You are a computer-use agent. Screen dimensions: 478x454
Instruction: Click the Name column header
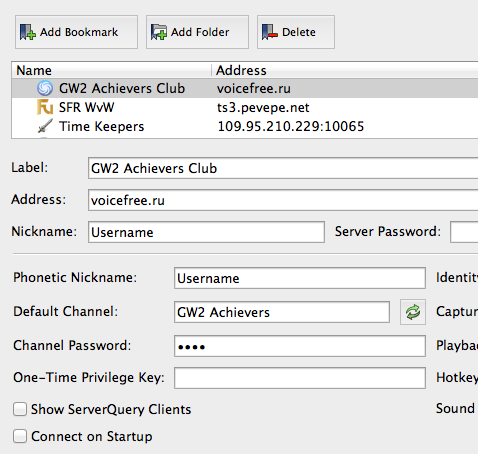[112, 70]
